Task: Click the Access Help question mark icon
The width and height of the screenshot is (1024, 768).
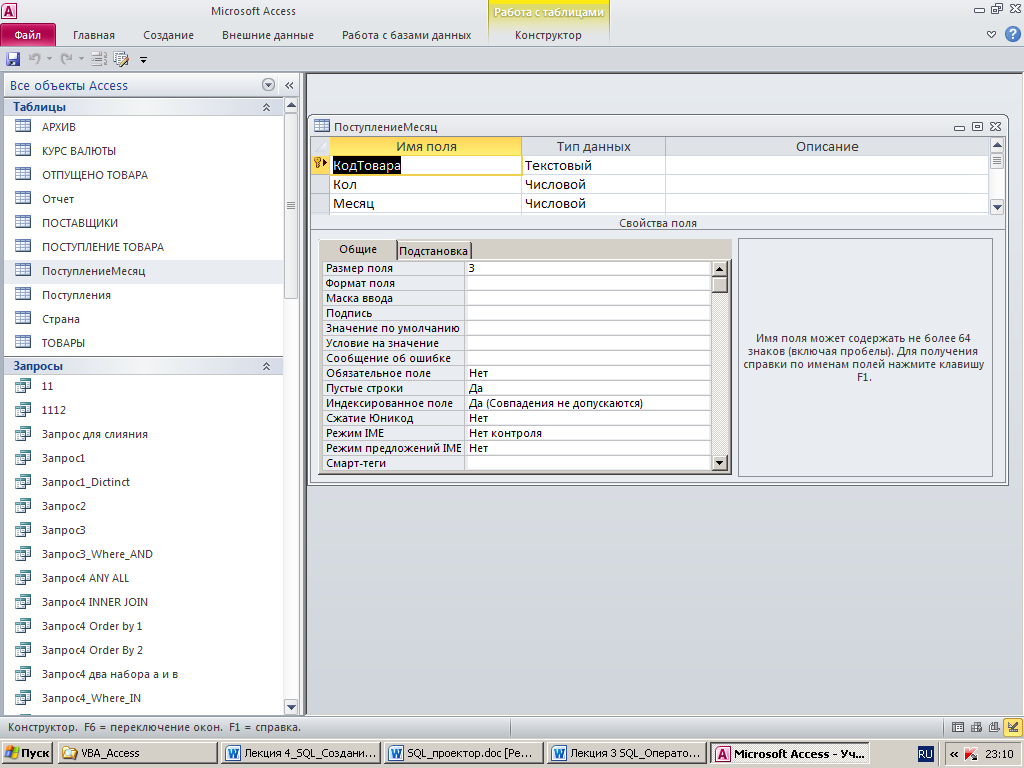Action: [1012, 34]
